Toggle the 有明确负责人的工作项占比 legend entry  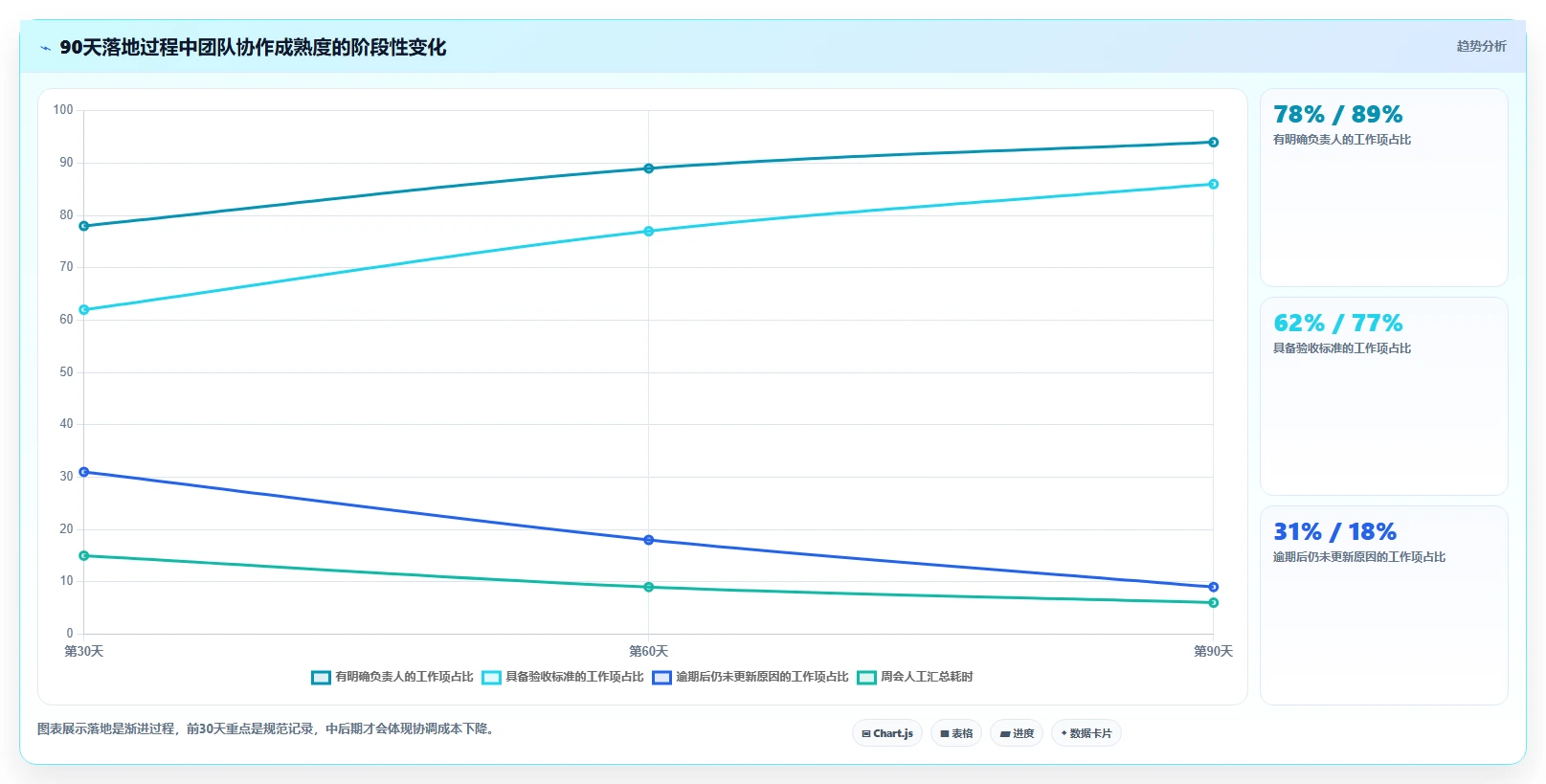(x=392, y=677)
